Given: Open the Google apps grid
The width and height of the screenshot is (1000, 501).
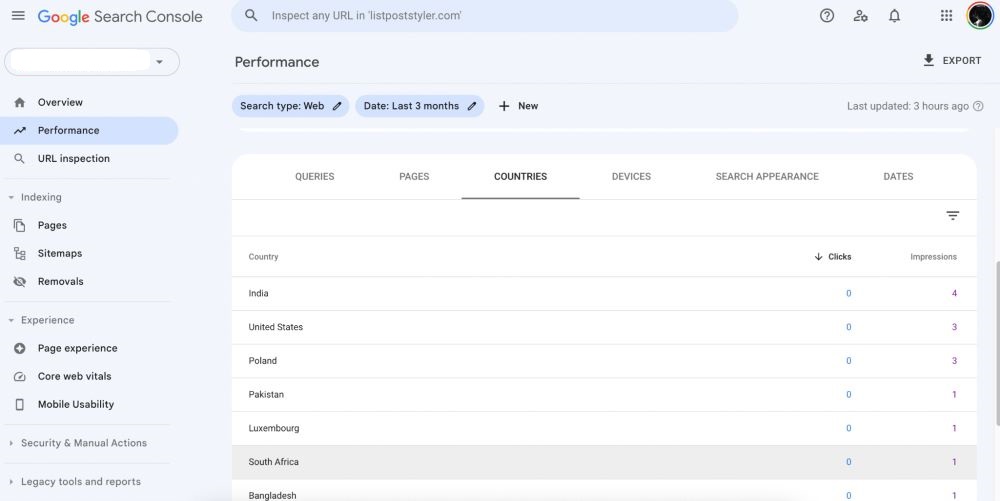Looking at the screenshot, I should [946, 16].
